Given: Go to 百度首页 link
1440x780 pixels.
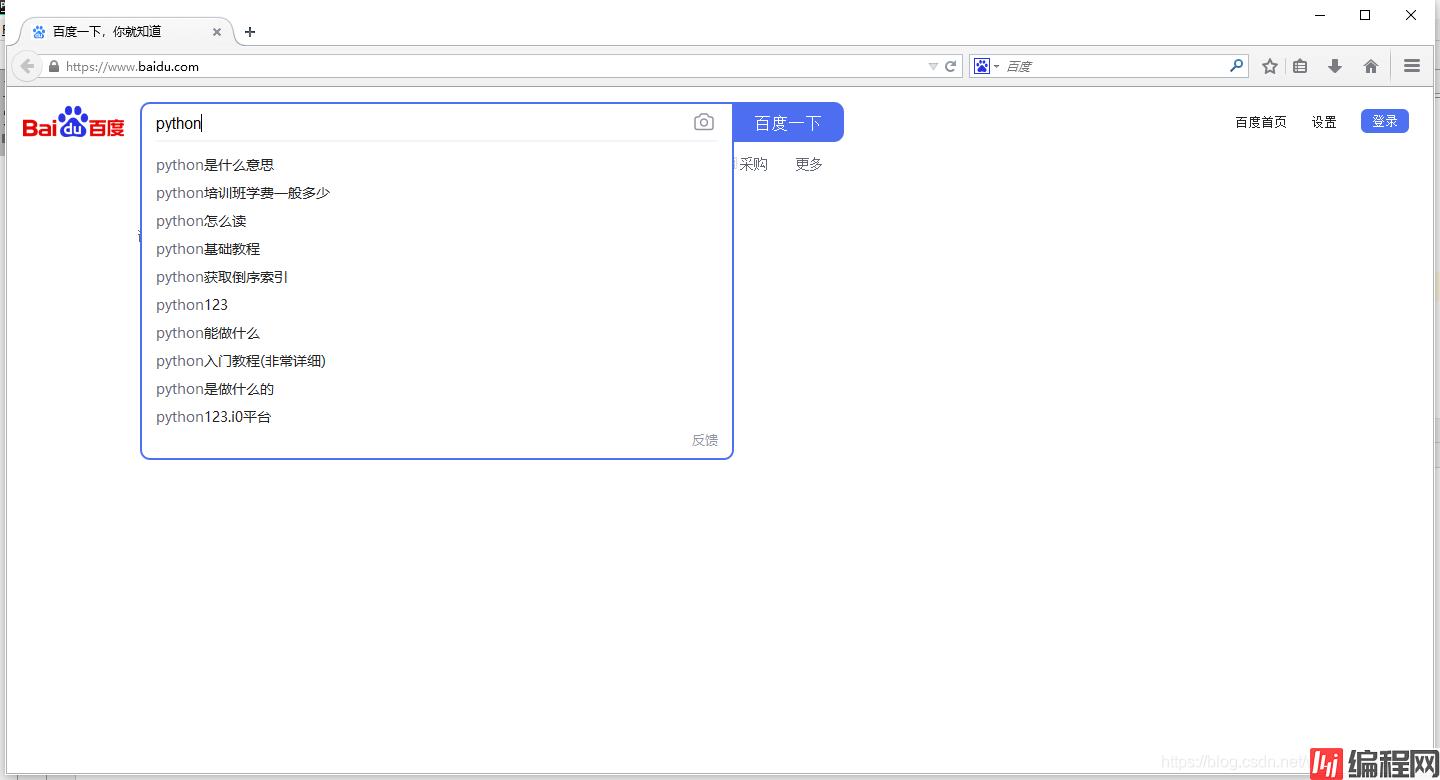Looking at the screenshot, I should point(1261,122).
